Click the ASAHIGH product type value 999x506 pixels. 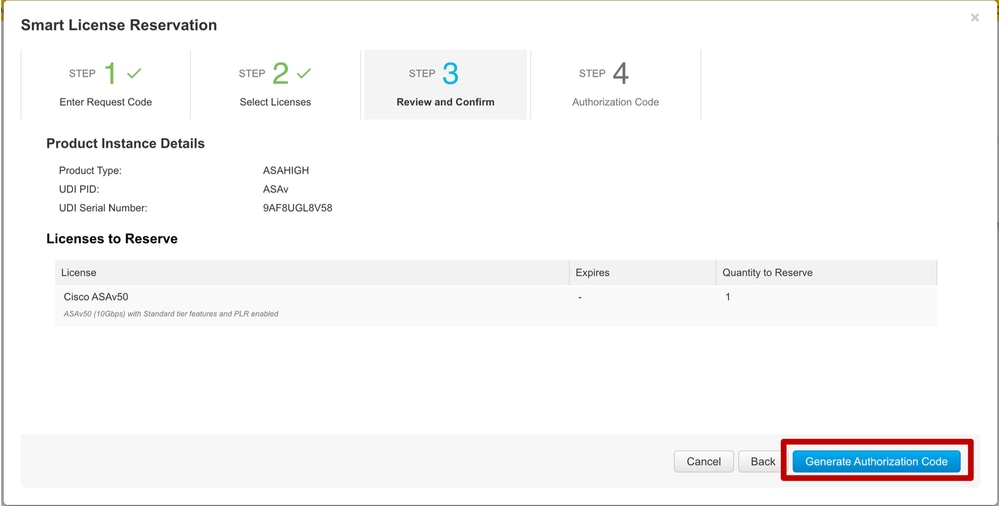pos(286,171)
